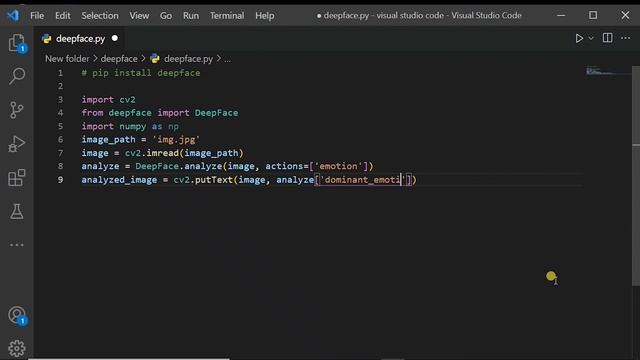Expand run options dropdown arrow
Viewport: 640px width, 360px height.
point(591,38)
